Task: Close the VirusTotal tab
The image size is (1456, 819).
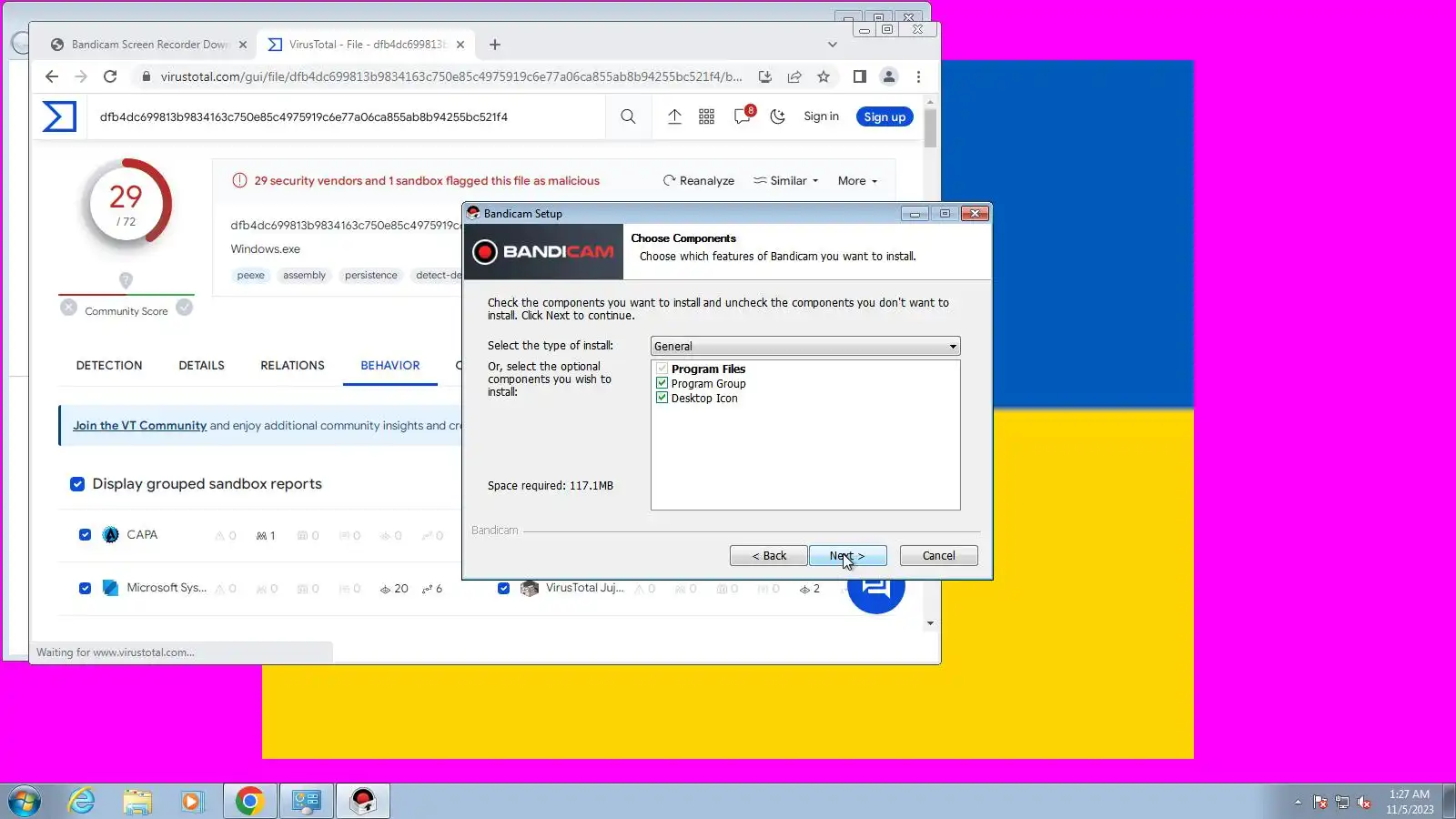Action: [x=460, y=45]
